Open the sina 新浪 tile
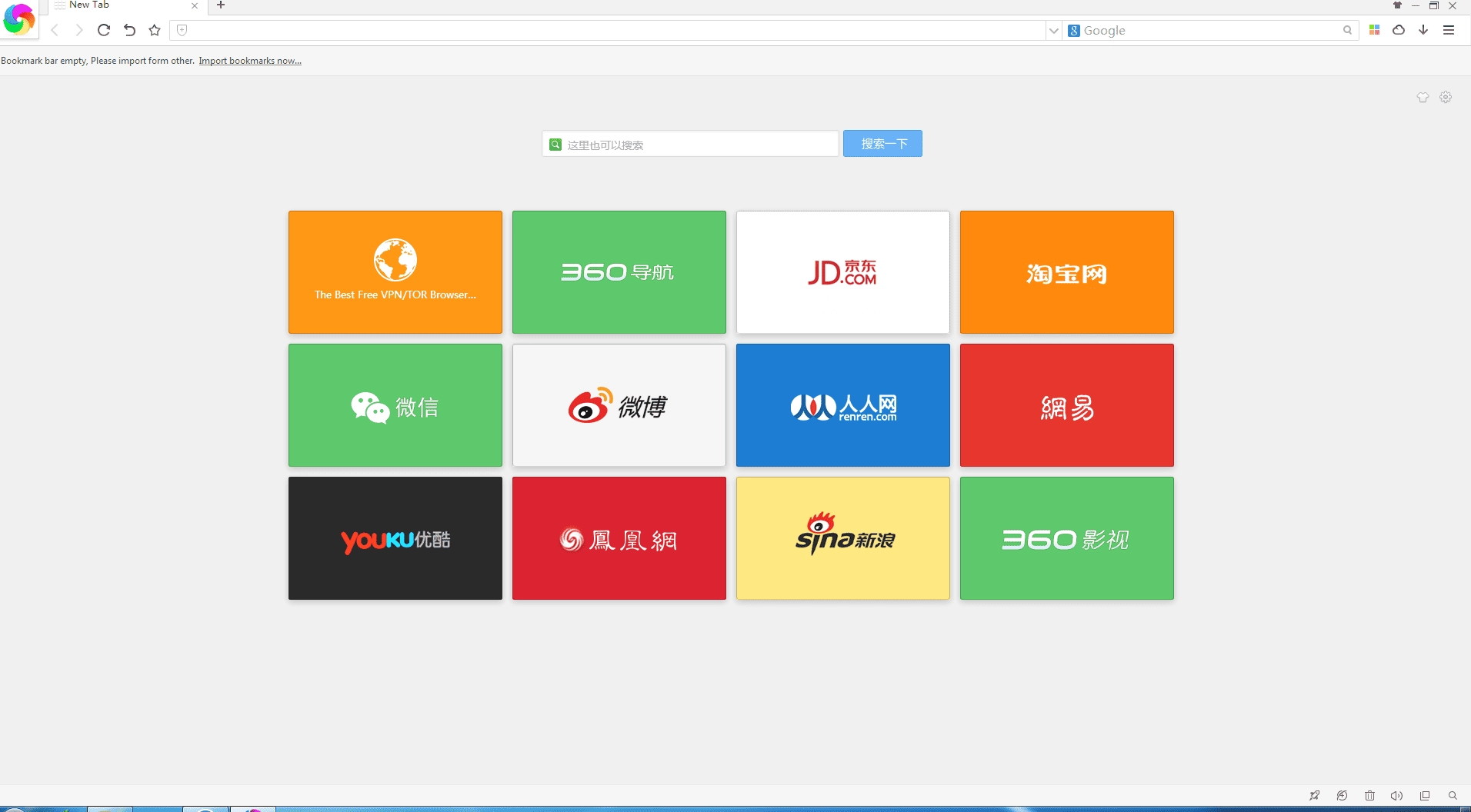Image resolution: width=1471 pixels, height=812 pixels. 843,538
